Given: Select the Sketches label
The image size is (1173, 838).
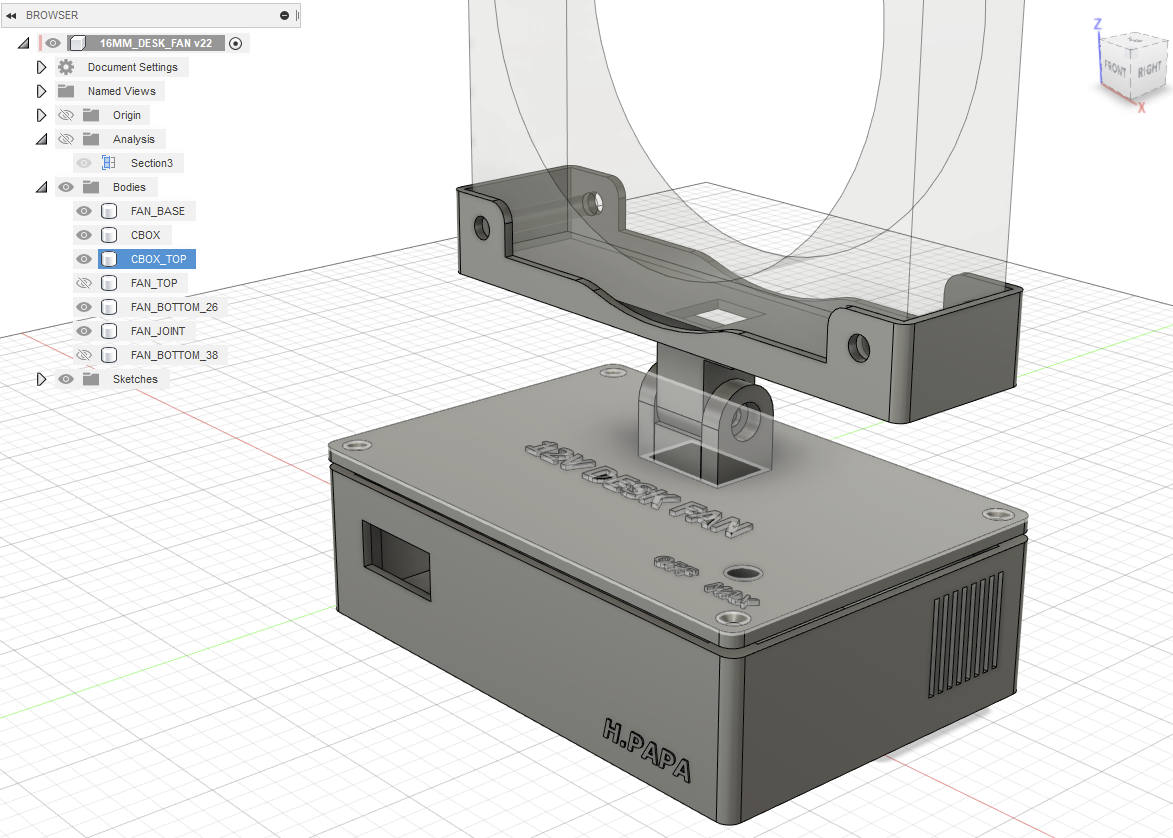Looking at the screenshot, I should pyautogui.click(x=135, y=379).
